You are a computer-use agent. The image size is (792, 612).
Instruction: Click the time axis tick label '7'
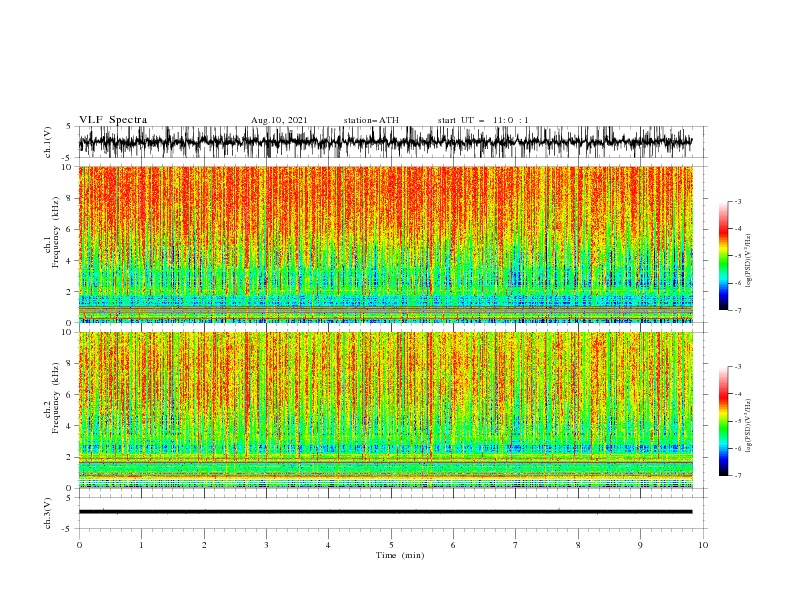coord(516,545)
